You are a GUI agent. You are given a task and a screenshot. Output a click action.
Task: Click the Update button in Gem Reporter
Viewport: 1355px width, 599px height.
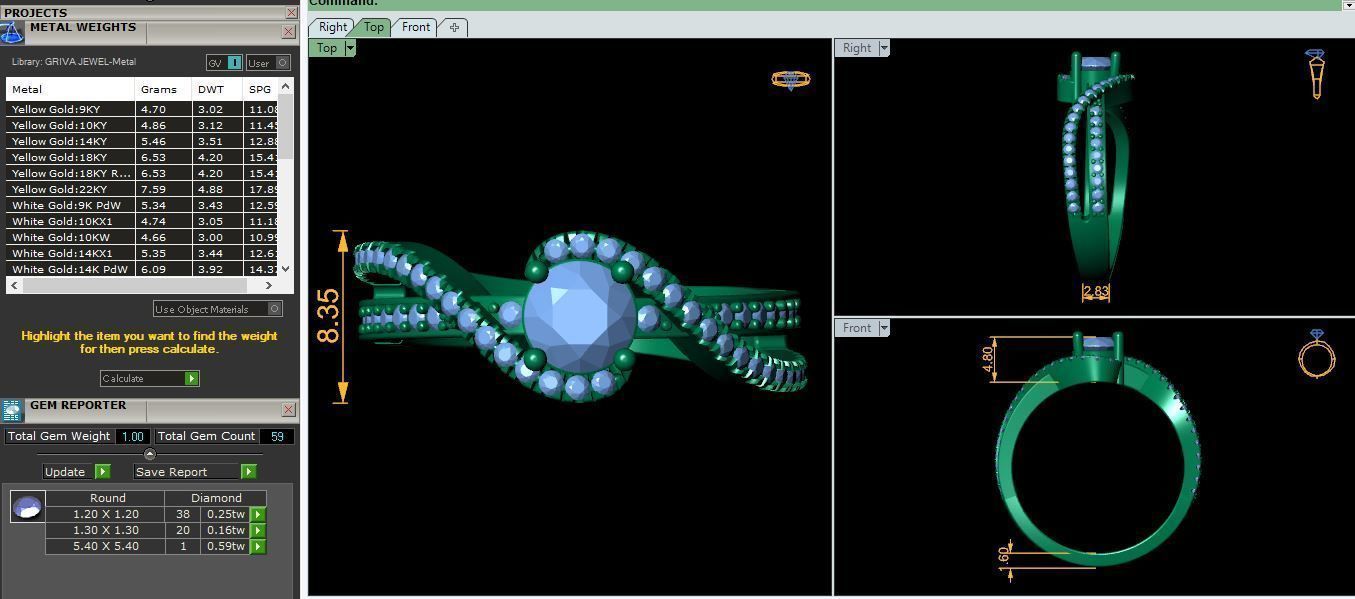click(x=76, y=472)
